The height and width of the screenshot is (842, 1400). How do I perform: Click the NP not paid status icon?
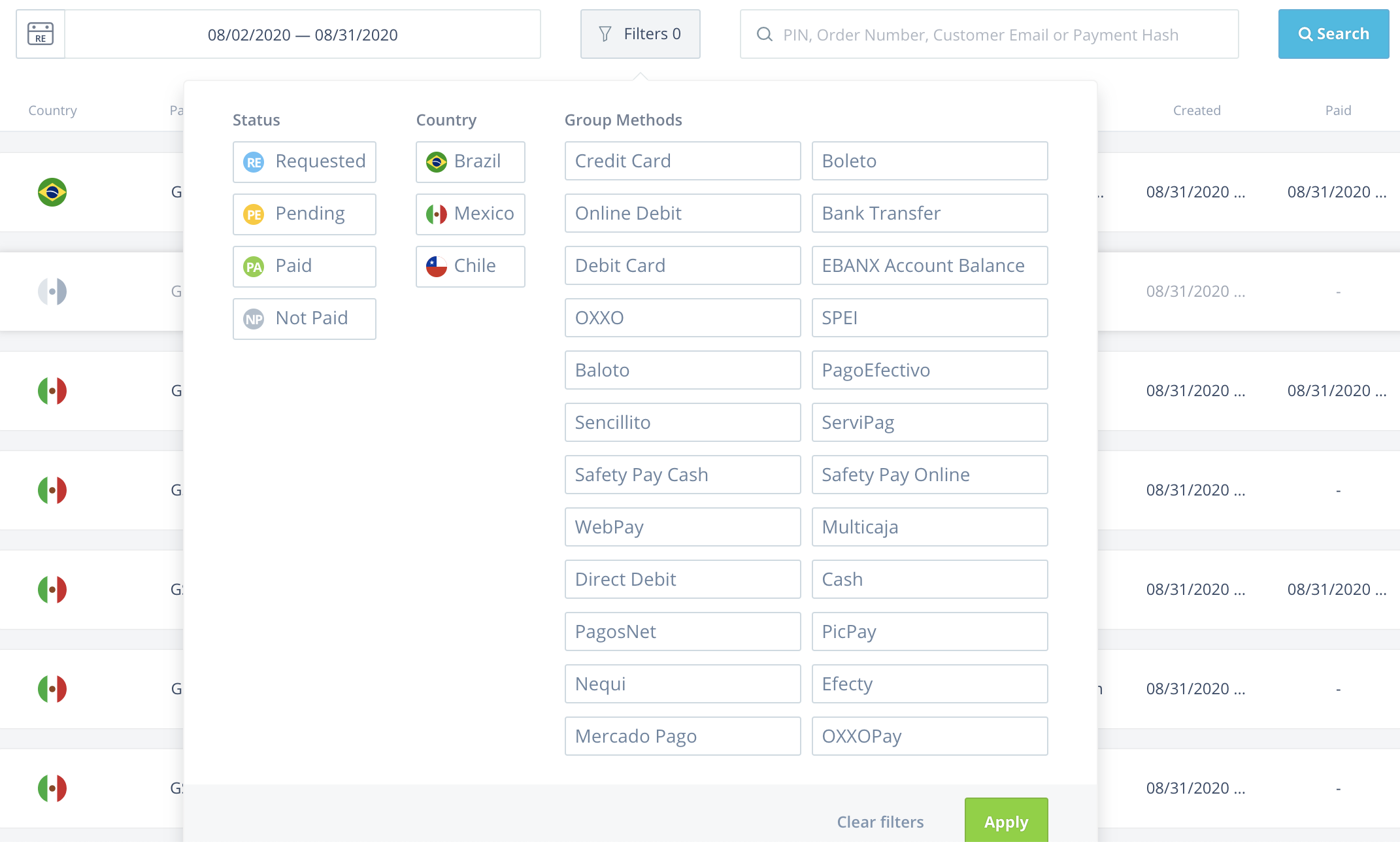coord(253,317)
